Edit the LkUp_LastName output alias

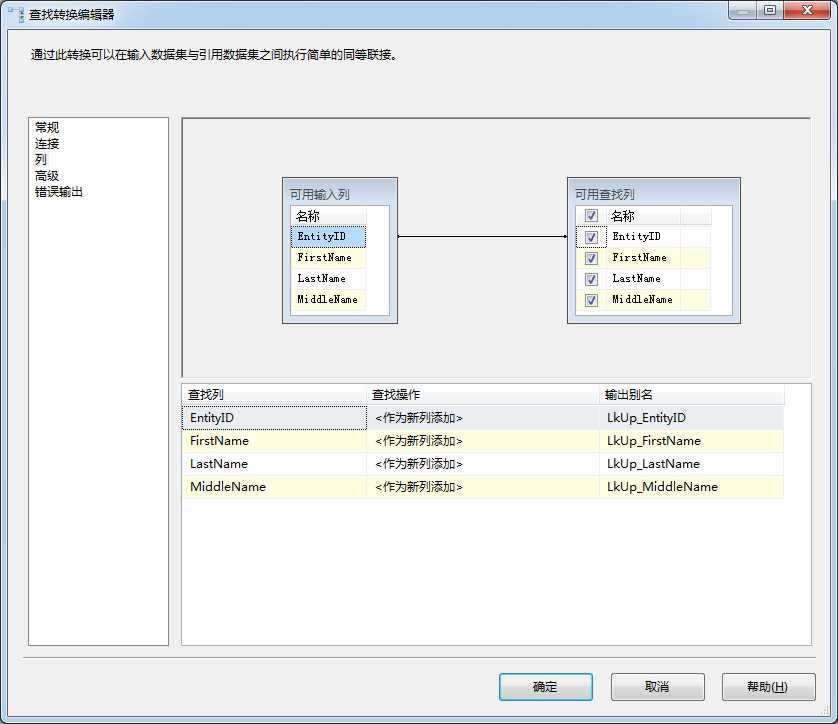pyautogui.click(x=692, y=464)
